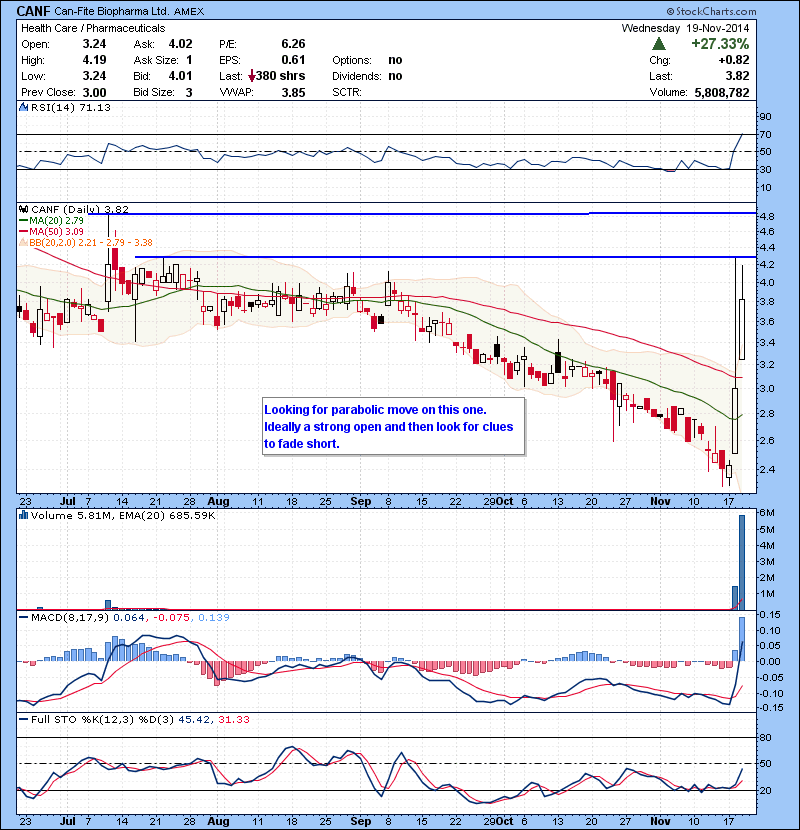The image size is (800, 830).
Task: Click the last white candlestick near 3.82
Action: click(x=742, y=329)
